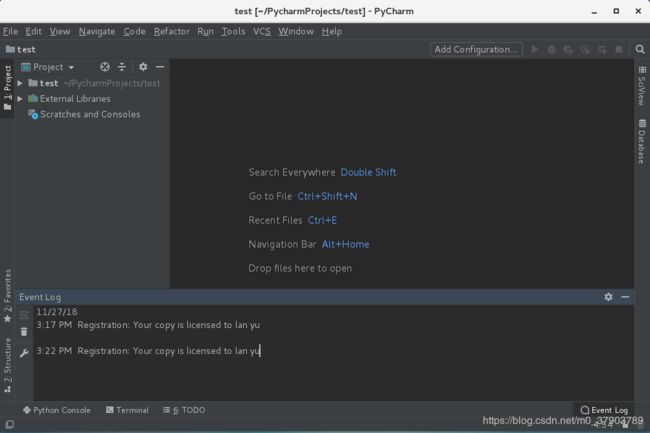Screen dimensions: 650x433
Task: Toggle tool window bars icon bottom-left
Action: coord(10,424)
